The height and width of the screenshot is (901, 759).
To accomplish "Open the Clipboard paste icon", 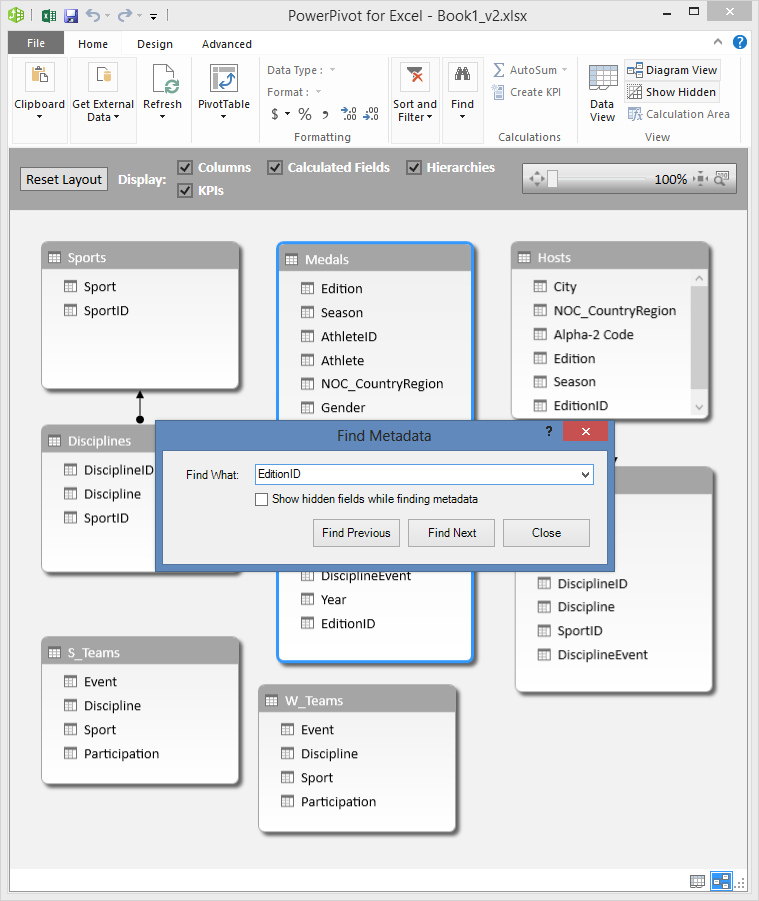I will tap(39, 77).
